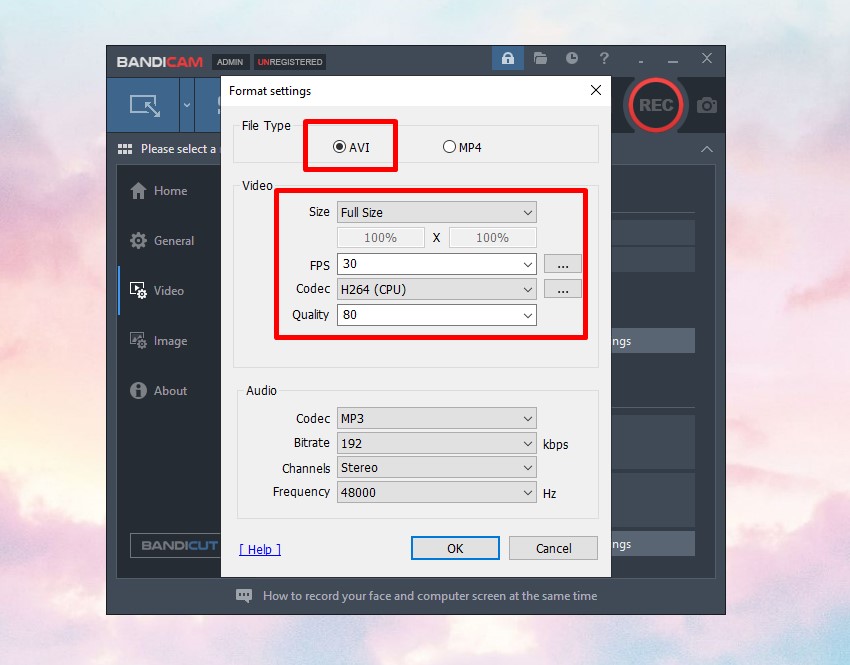Click the BANDICAM logo
The image size is (850, 665).
160,62
